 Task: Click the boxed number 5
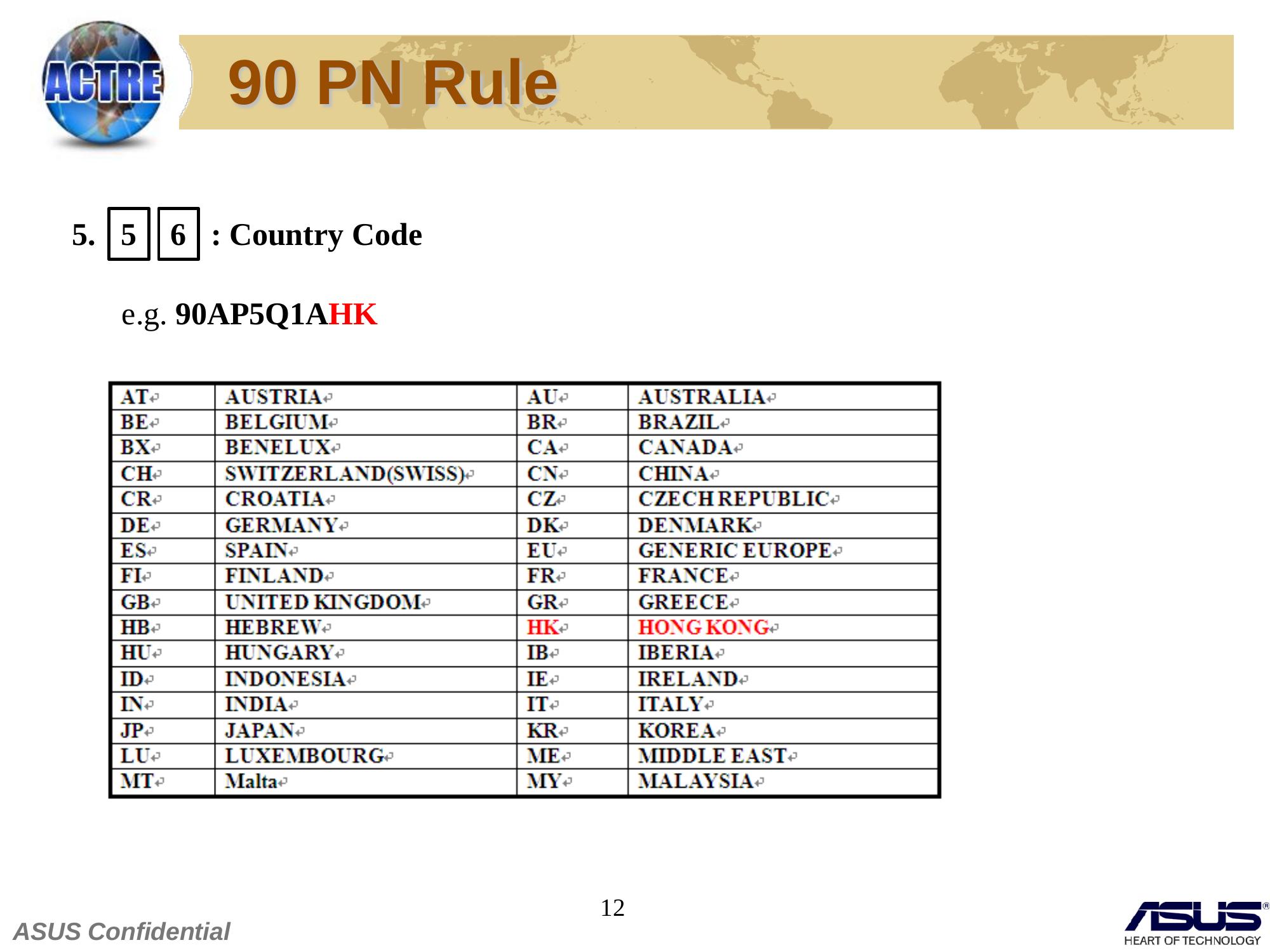[128, 234]
